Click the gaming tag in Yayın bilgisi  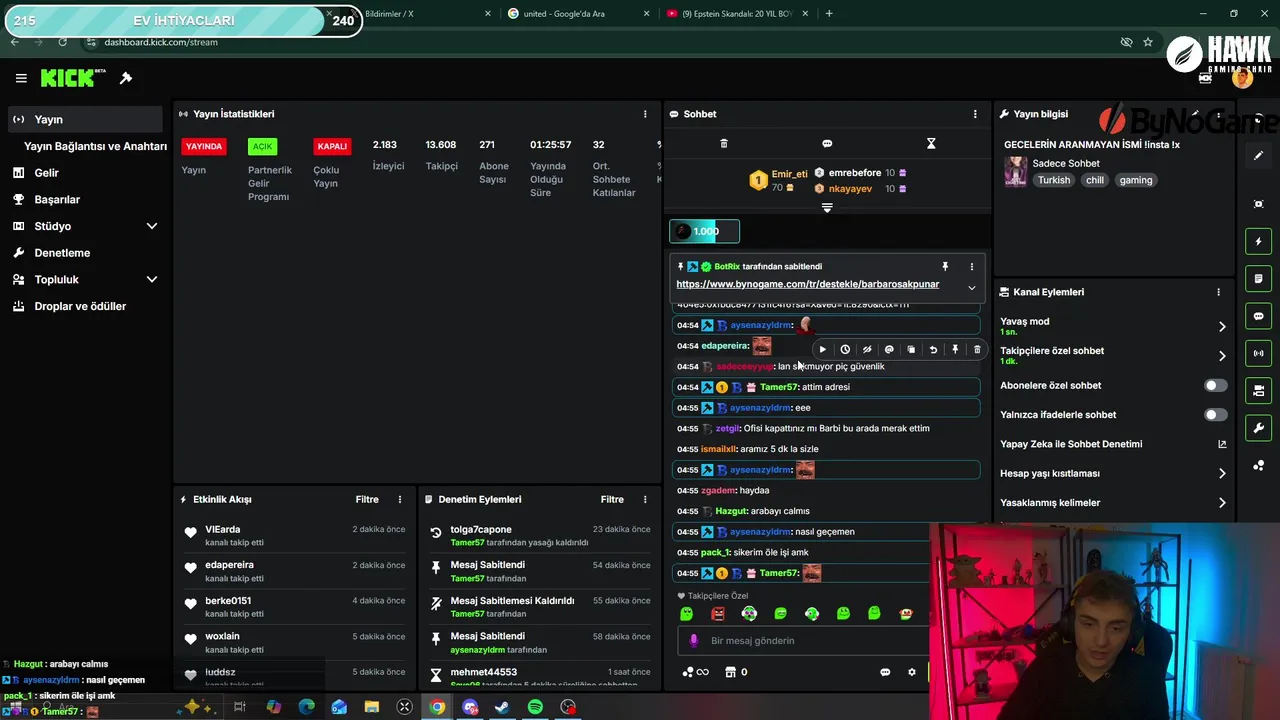coord(1136,180)
